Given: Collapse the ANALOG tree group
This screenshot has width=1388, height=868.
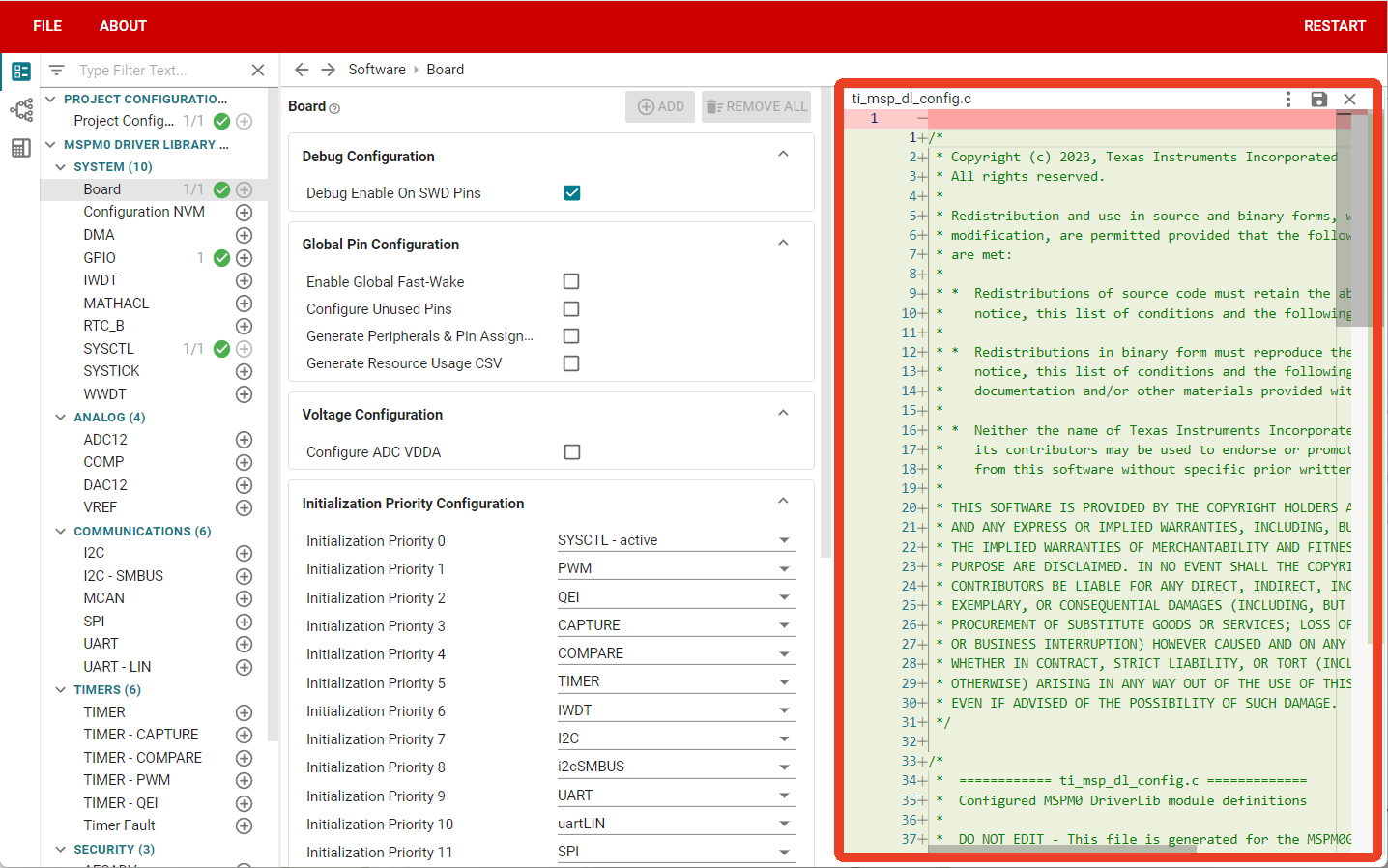Looking at the screenshot, I should pos(61,418).
